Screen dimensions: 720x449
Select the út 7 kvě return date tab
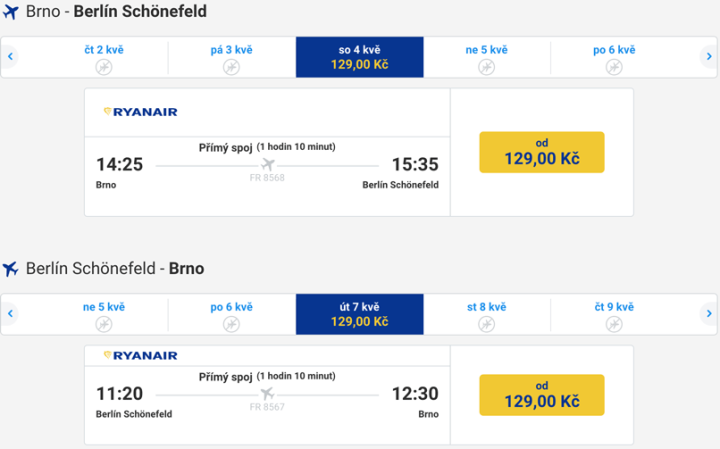point(359,314)
